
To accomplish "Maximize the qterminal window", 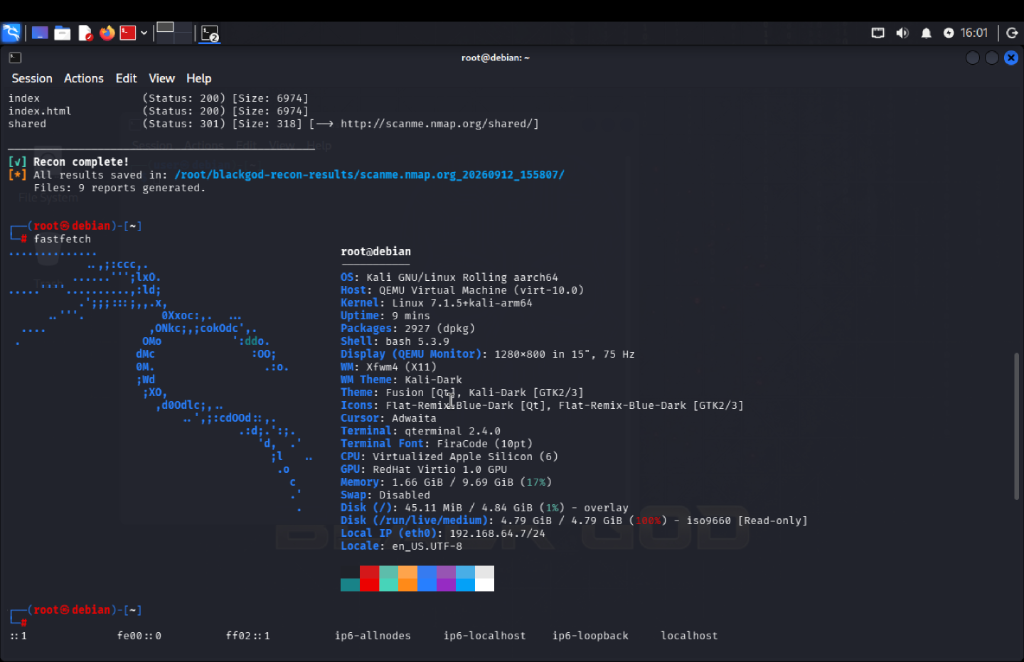I will [991, 57].
